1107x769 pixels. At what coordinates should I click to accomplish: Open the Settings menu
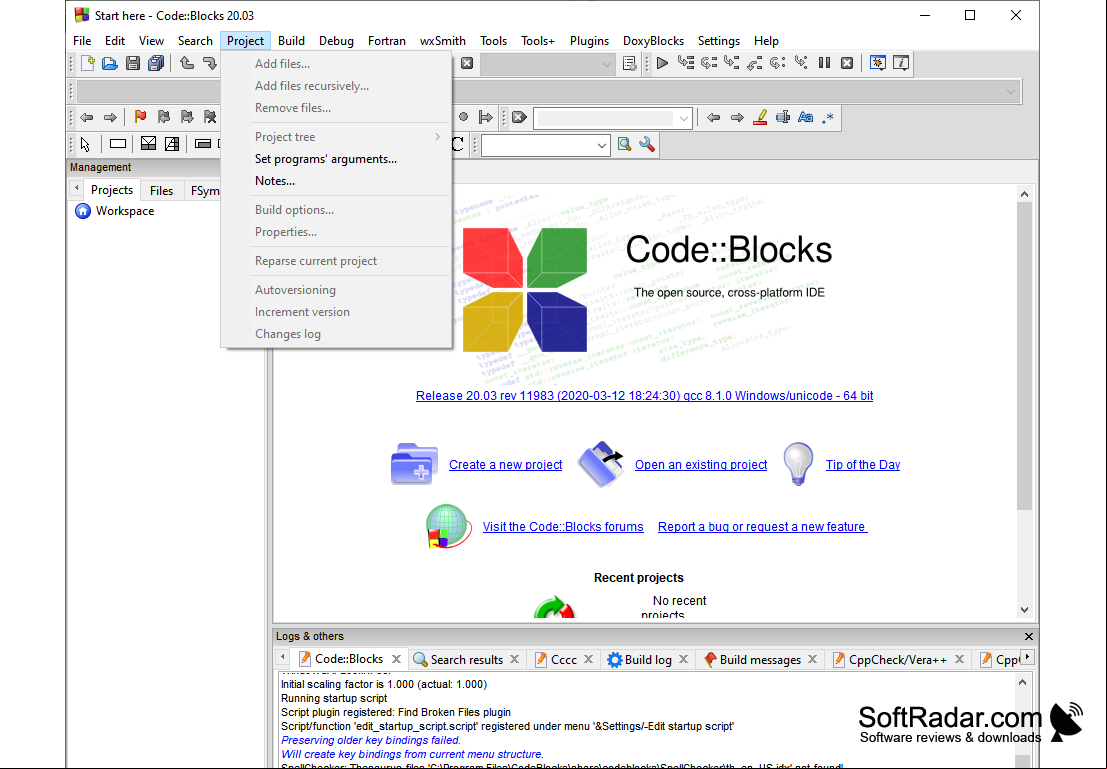tap(719, 41)
